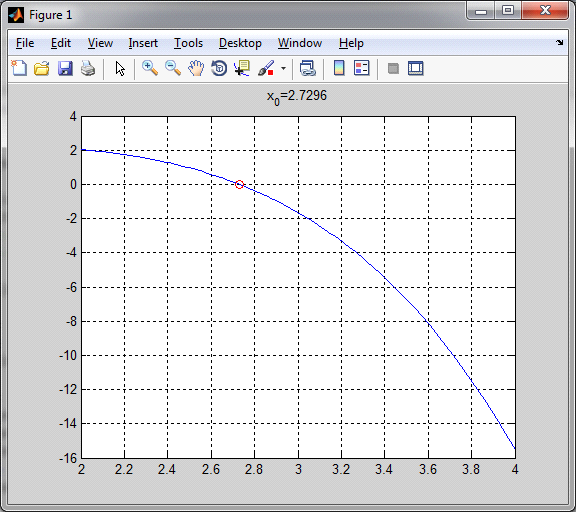
Task: Select the Edit Plot arrow tool
Action: point(120,69)
